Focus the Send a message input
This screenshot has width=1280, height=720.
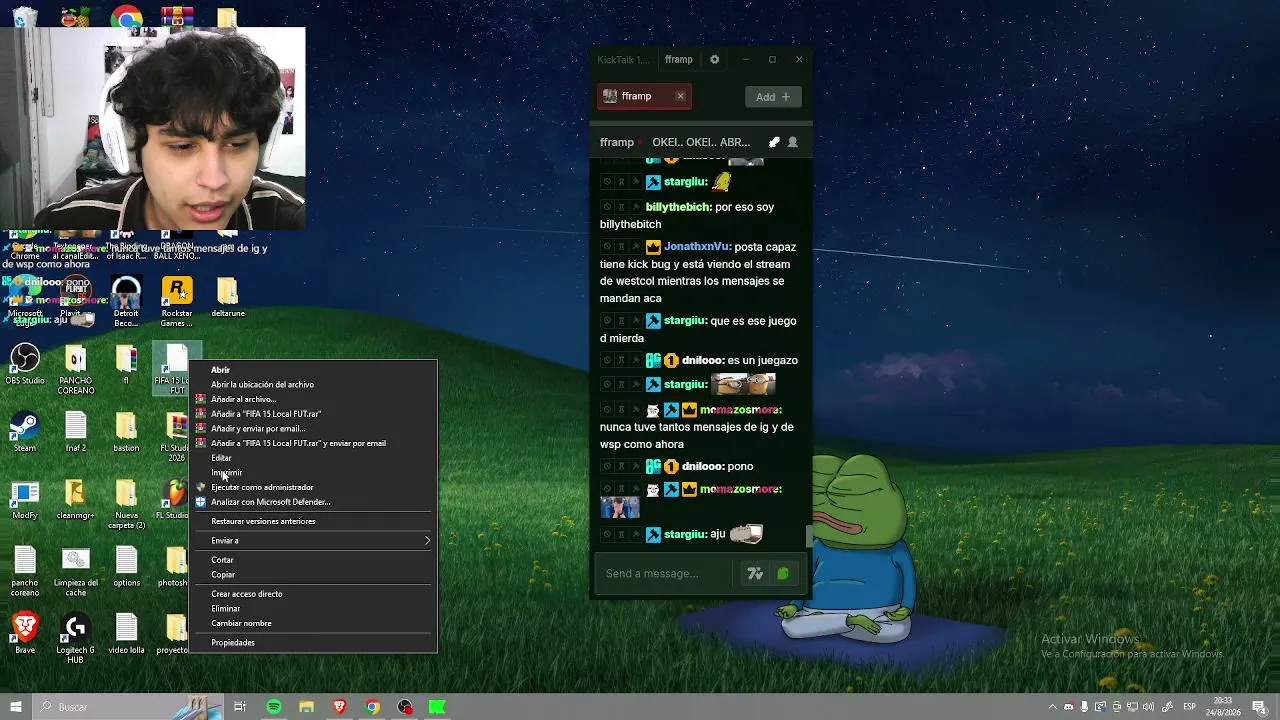pyautogui.click(x=666, y=573)
